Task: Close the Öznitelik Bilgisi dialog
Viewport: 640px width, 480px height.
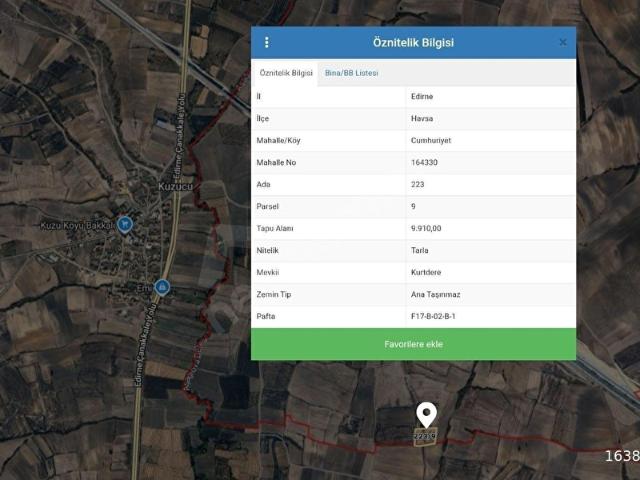Action: (563, 42)
